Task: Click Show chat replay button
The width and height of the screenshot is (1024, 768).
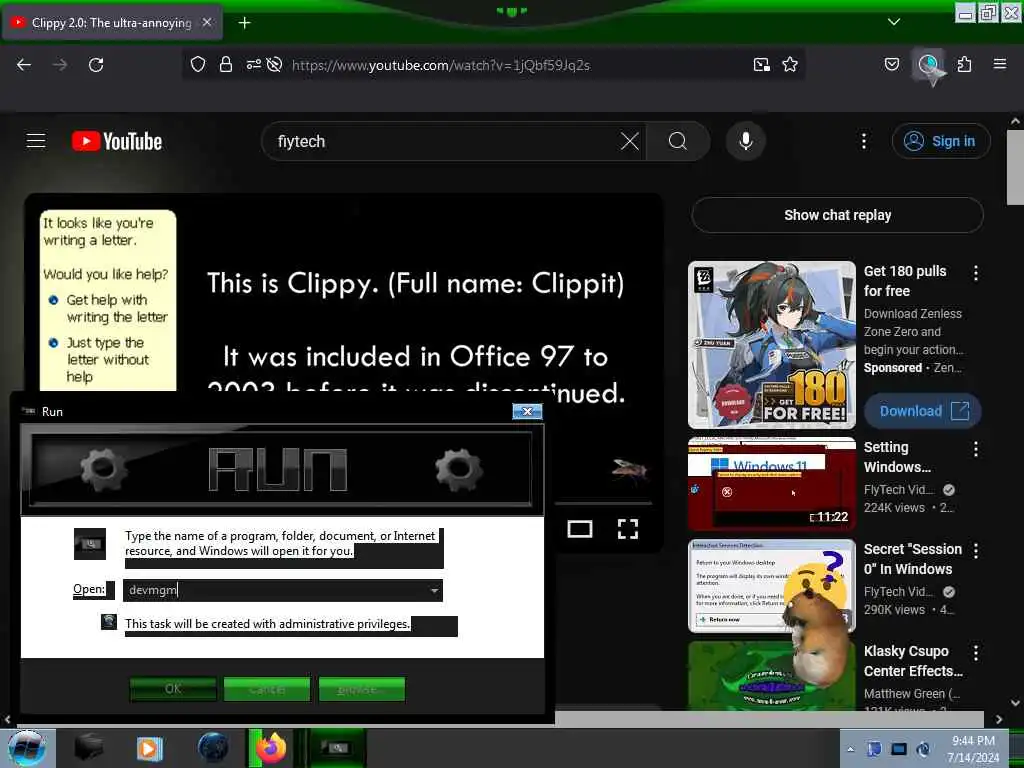Action: (x=837, y=215)
